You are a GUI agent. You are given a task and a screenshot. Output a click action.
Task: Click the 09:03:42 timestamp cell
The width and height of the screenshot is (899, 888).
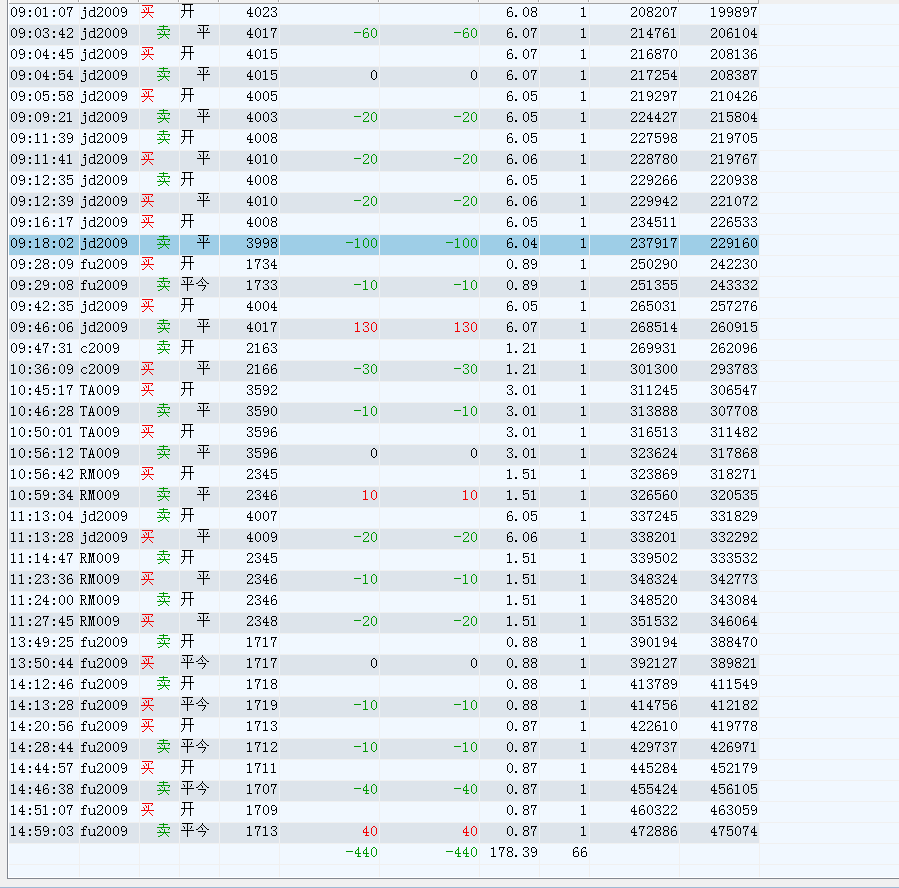pos(40,33)
